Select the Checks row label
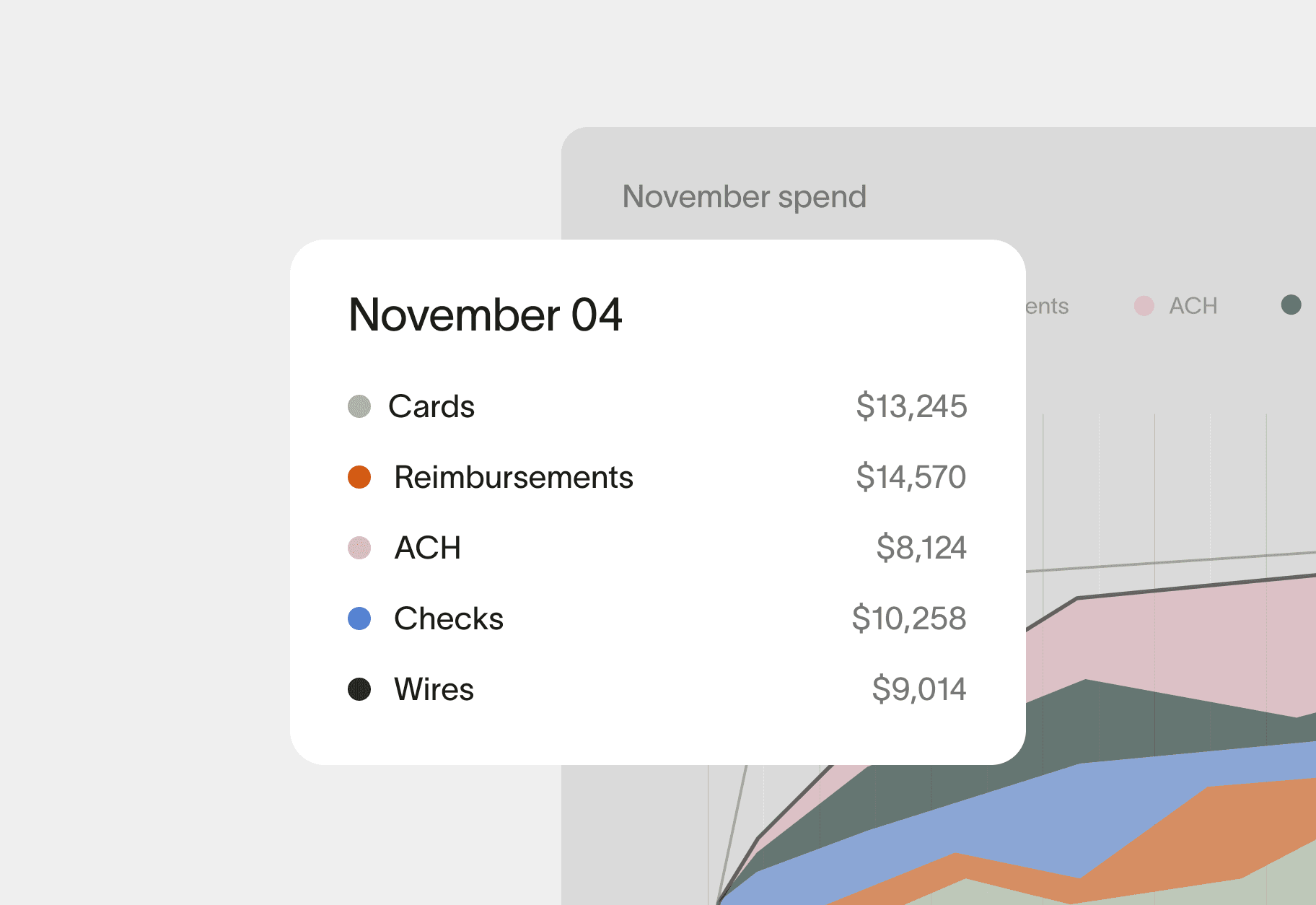 coord(448,618)
